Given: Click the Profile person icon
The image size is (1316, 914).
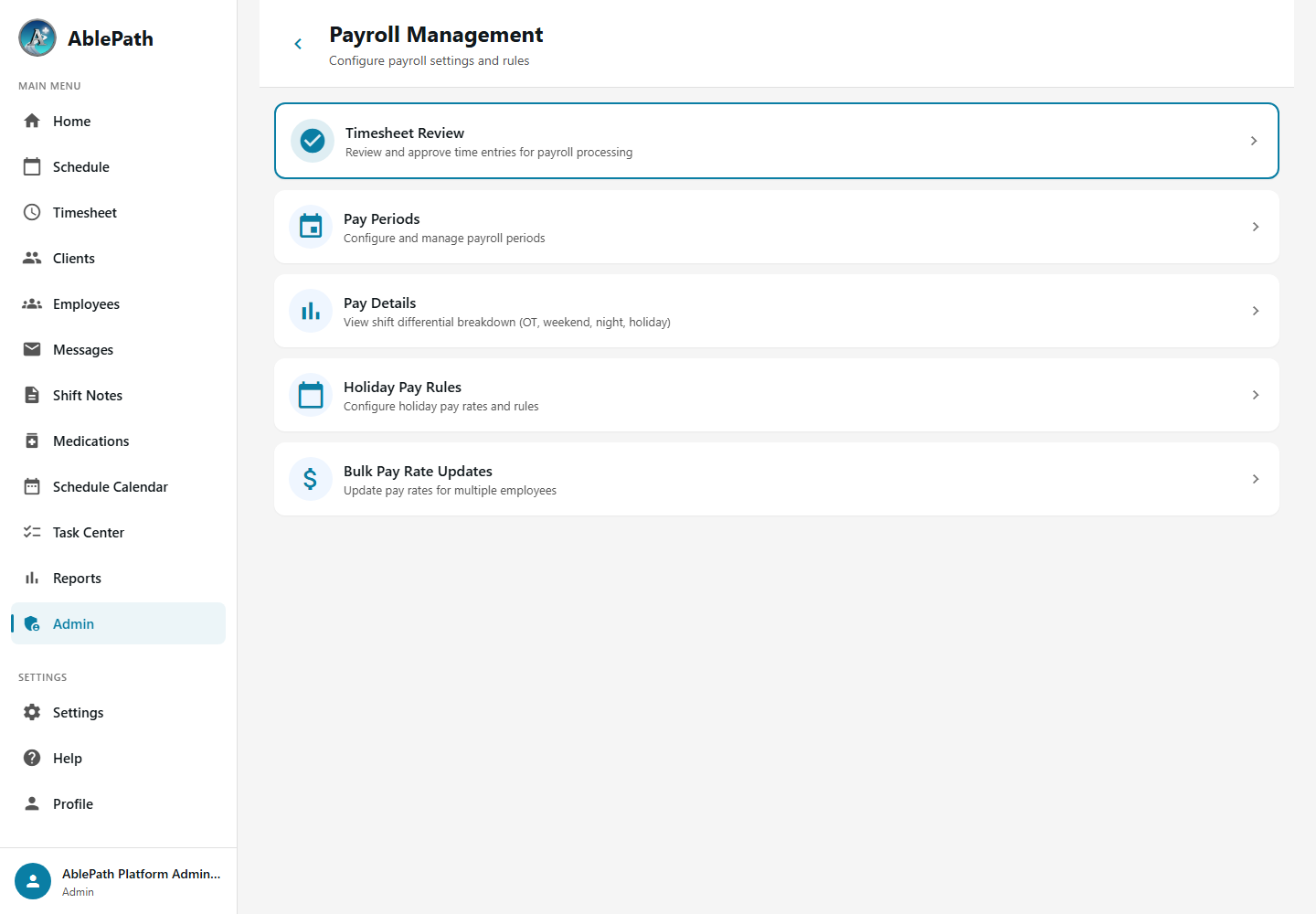Looking at the screenshot, I should pyautogui.click(x=32, y=803).
